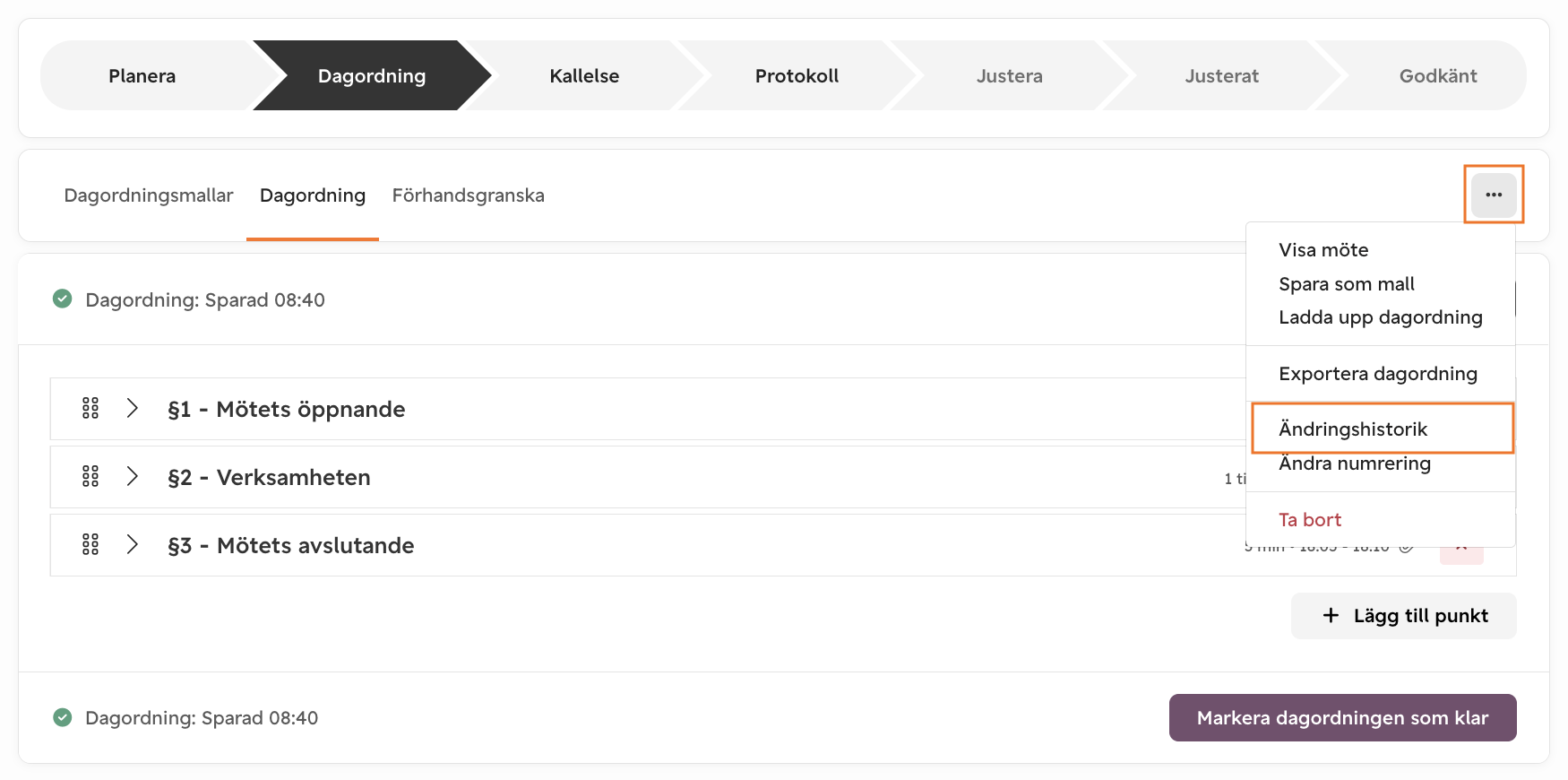Click the red Ta bort option
Image resolution: width=1568 pixels, height=780 pixels.
click(1309, 520)
